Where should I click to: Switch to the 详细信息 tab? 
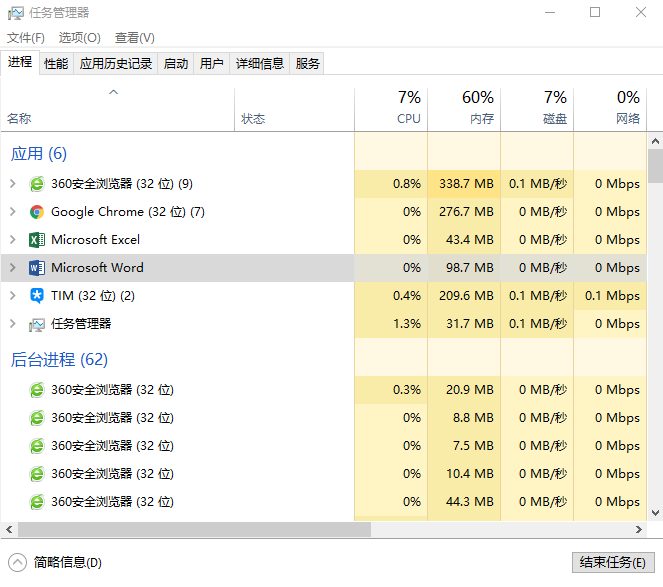click(x=260, y=64)
